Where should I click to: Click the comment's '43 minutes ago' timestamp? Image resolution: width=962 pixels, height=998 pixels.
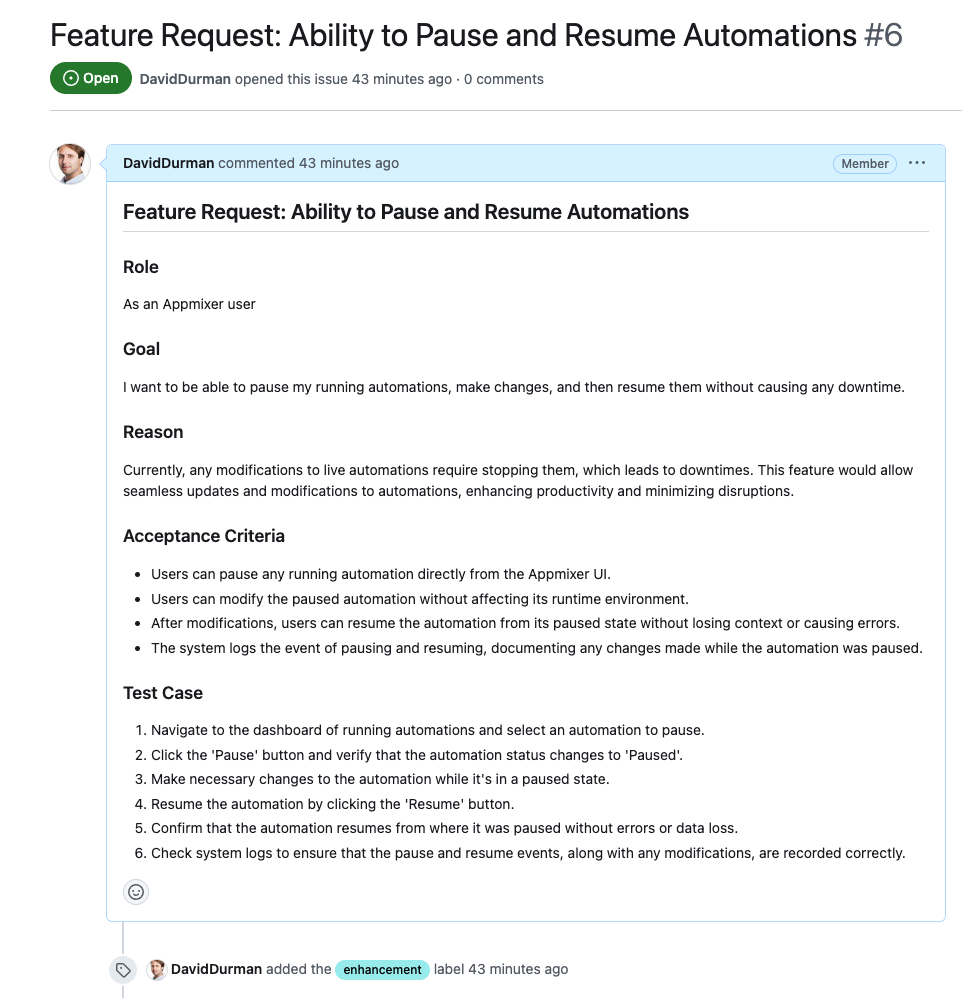[x=349, y=163]
